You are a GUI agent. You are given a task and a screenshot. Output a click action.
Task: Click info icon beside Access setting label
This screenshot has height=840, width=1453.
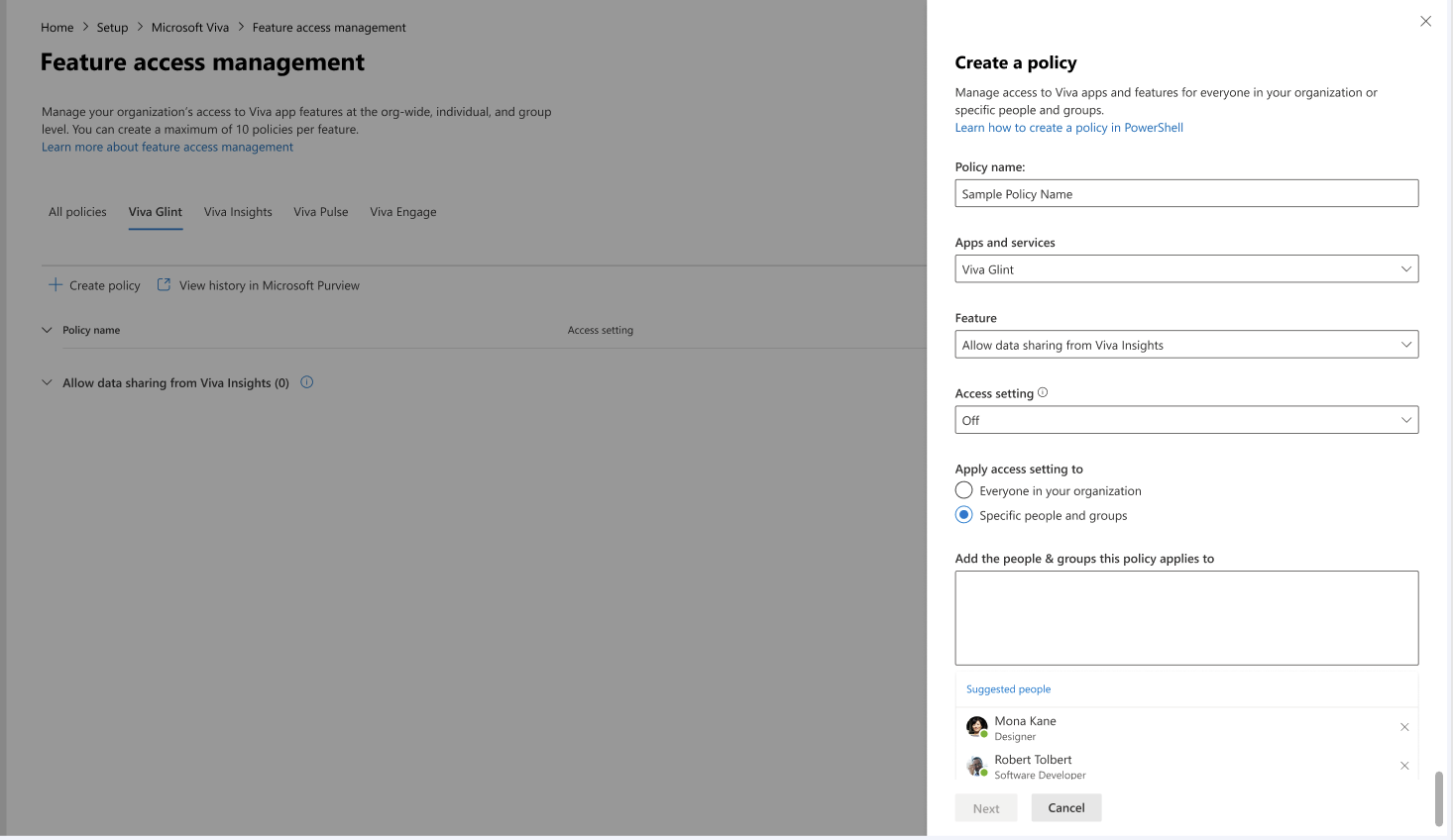coord(1043,392)
